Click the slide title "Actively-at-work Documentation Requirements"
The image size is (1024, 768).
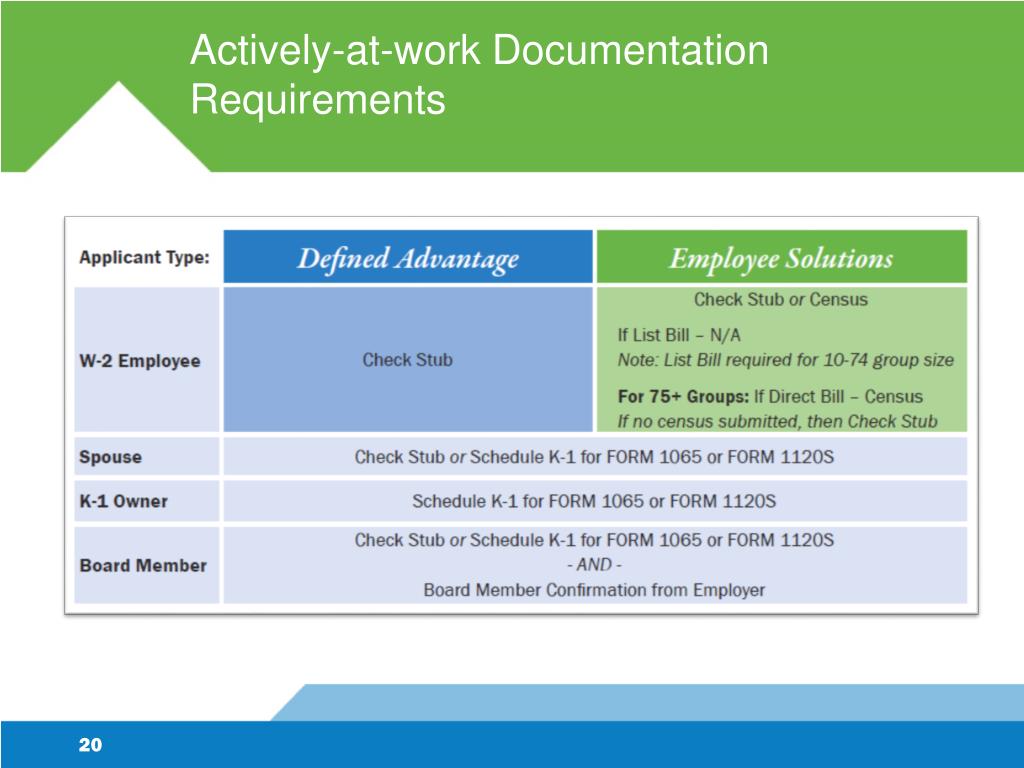[479, 74]
